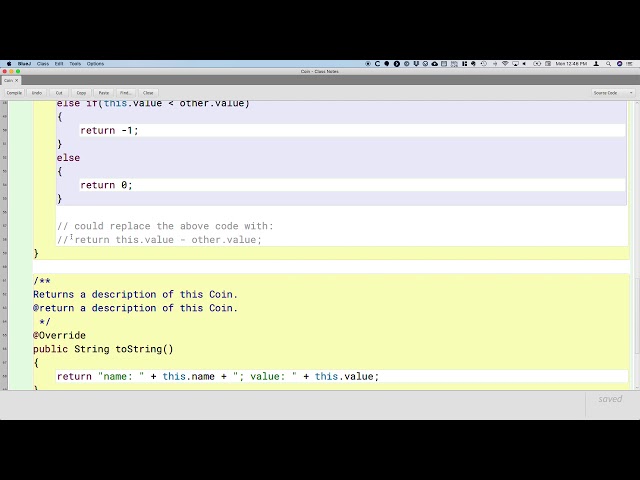640x480 pixels.
Task: Click the 'else if(this.value < other.value)' line
Action: [153, 103]
